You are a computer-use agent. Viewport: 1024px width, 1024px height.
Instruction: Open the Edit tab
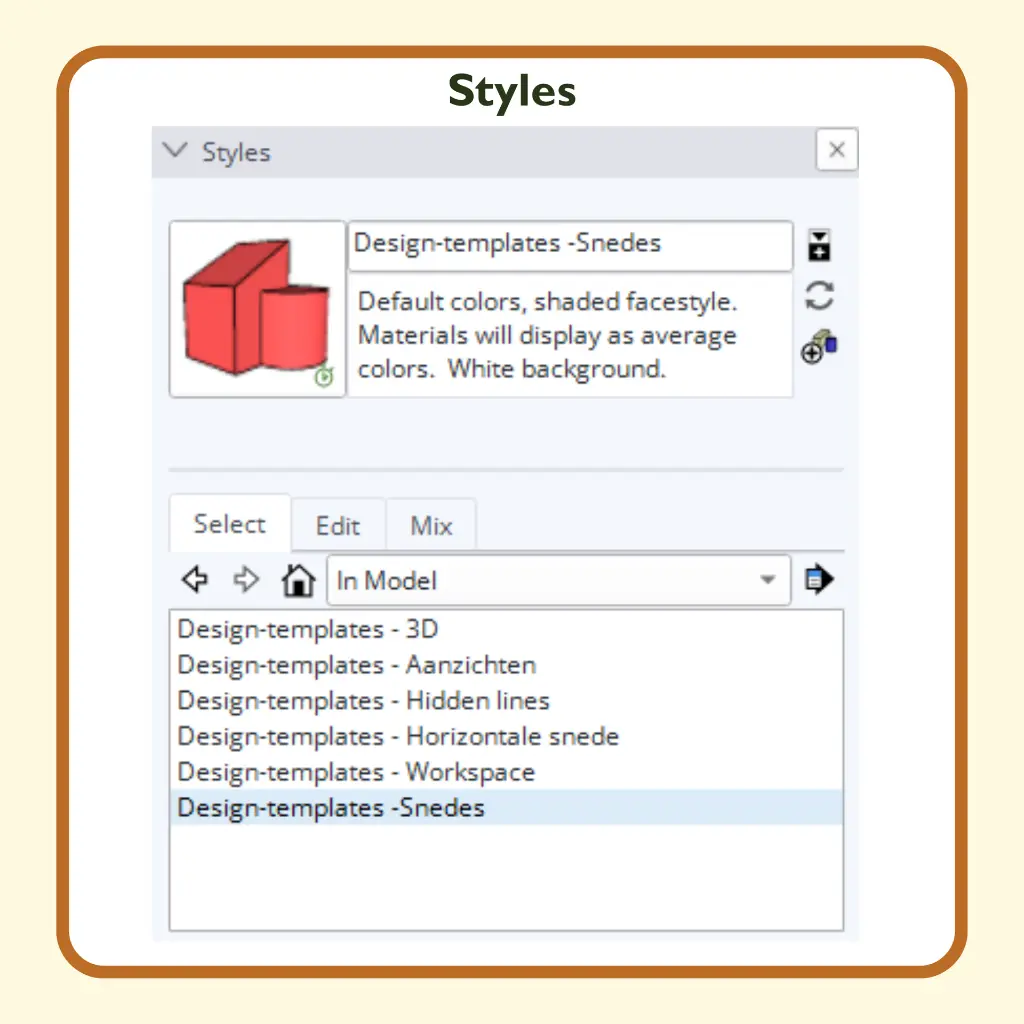point(338,526)
